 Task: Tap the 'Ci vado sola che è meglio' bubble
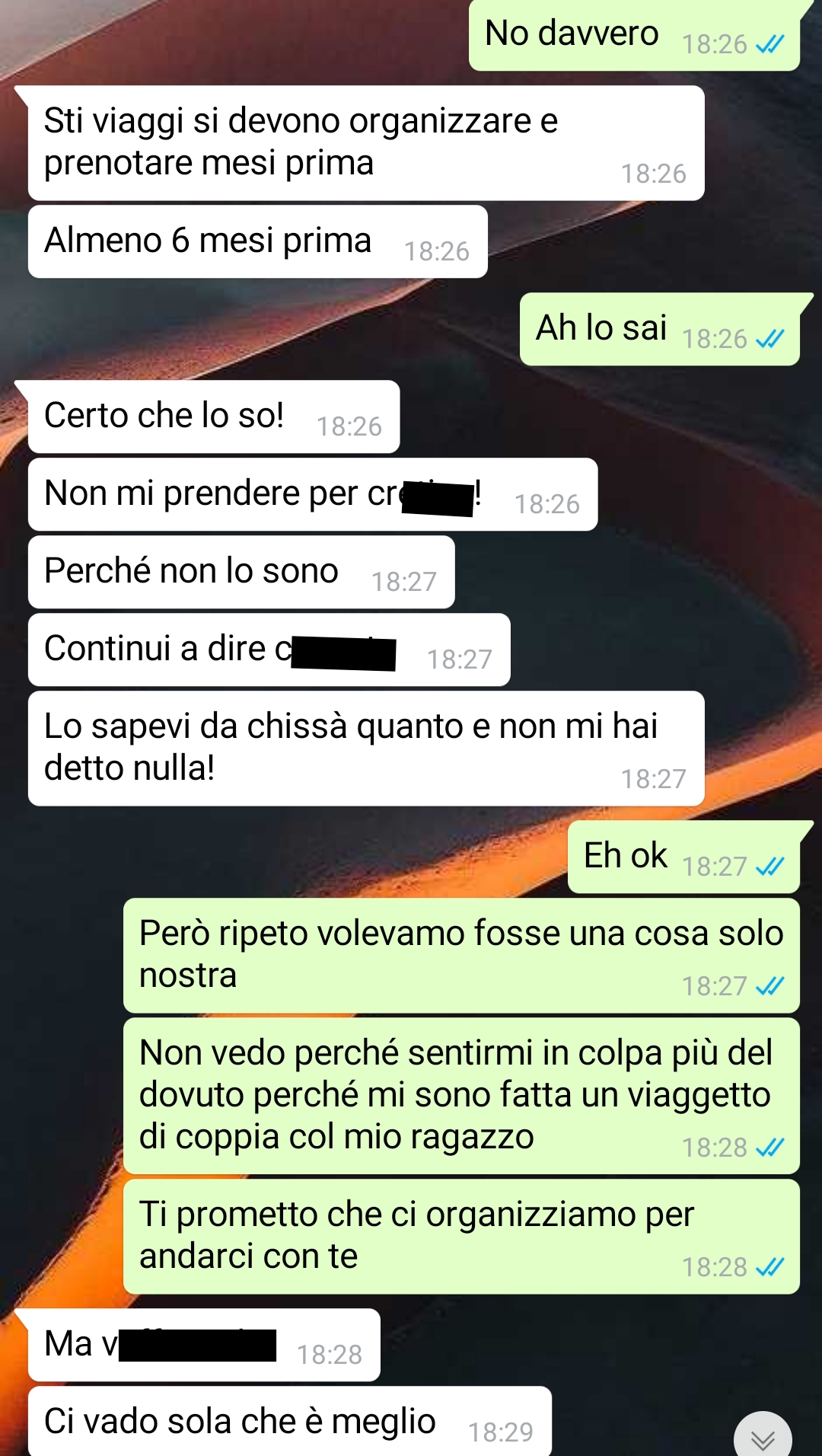point(290,1421)
